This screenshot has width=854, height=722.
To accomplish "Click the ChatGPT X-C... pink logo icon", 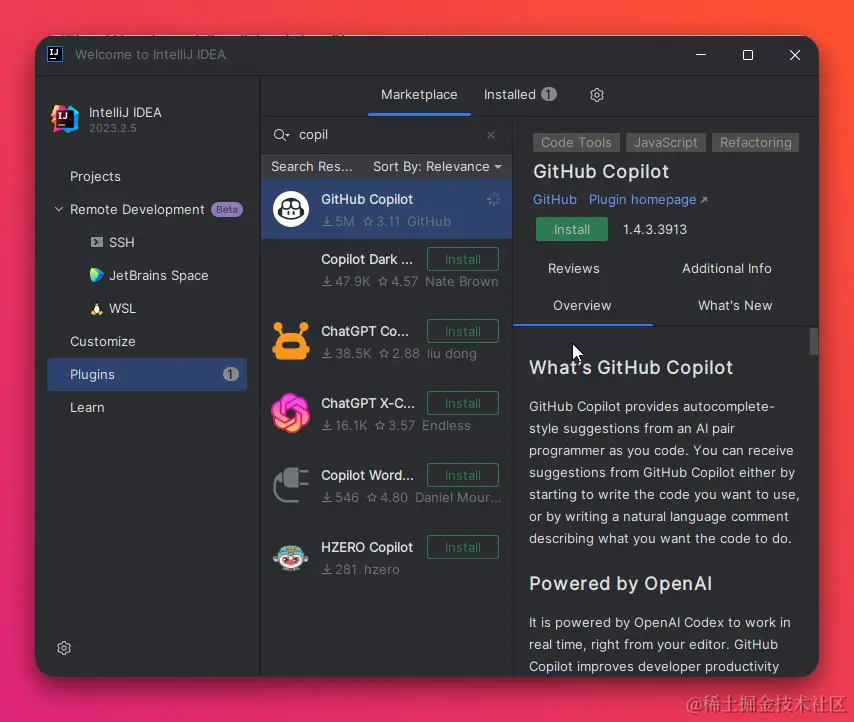I will 290,413.
